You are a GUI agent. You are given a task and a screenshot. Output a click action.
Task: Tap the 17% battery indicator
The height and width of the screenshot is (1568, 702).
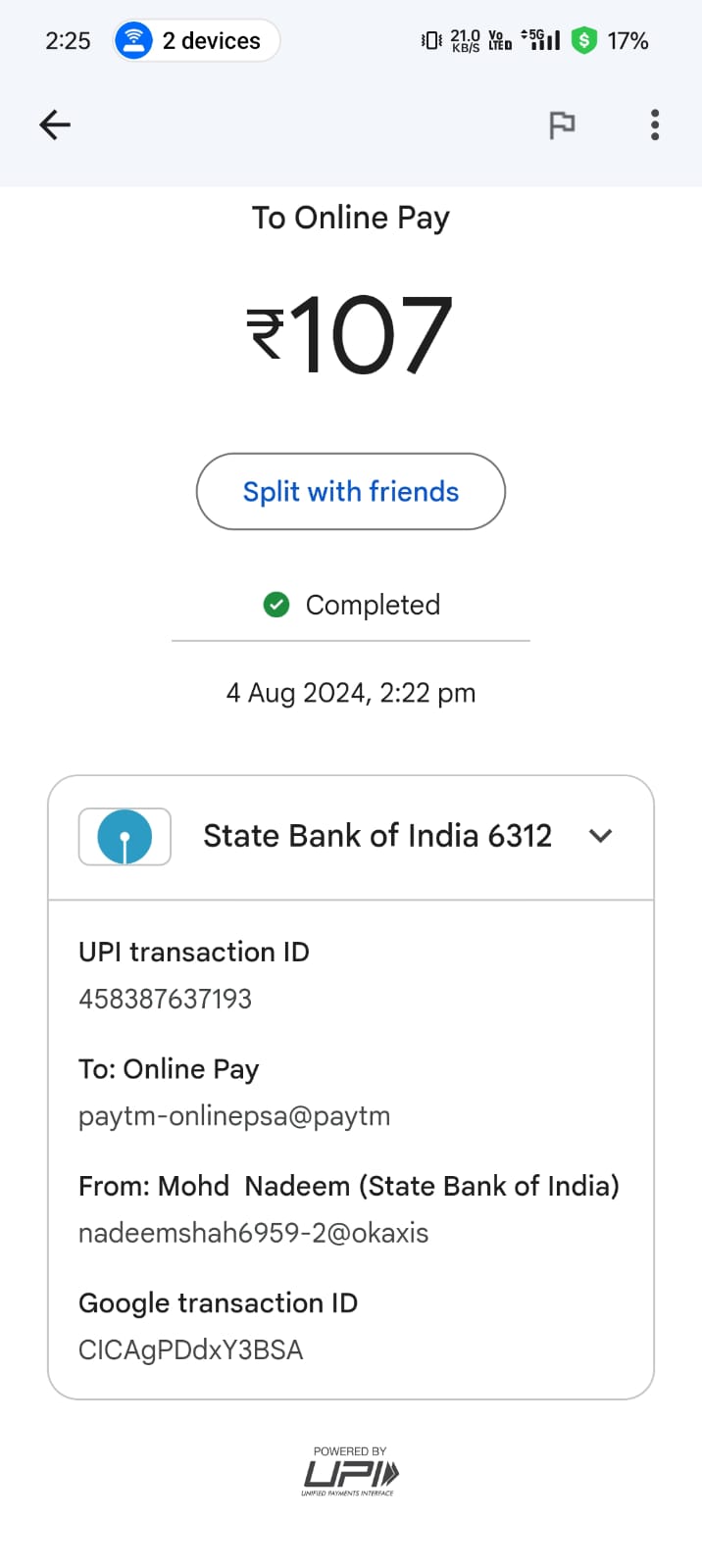pyautogui.click(x=627, y=40)
